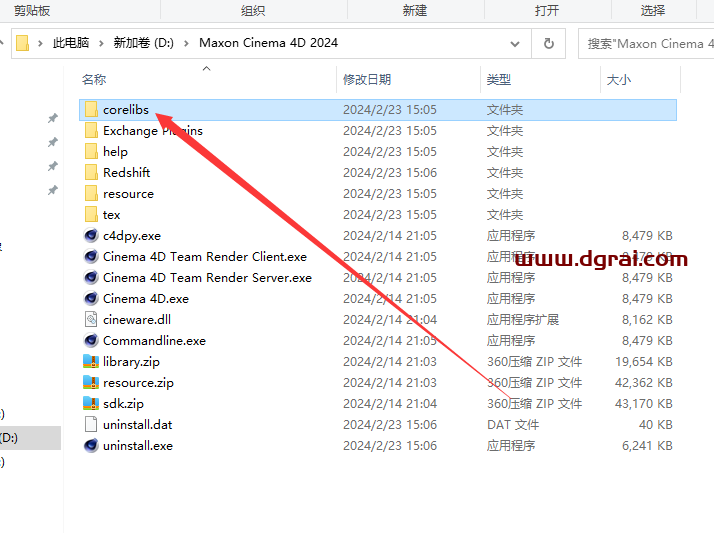
Task: Click the sdk.zip archive icon
Action: (91, 403)
